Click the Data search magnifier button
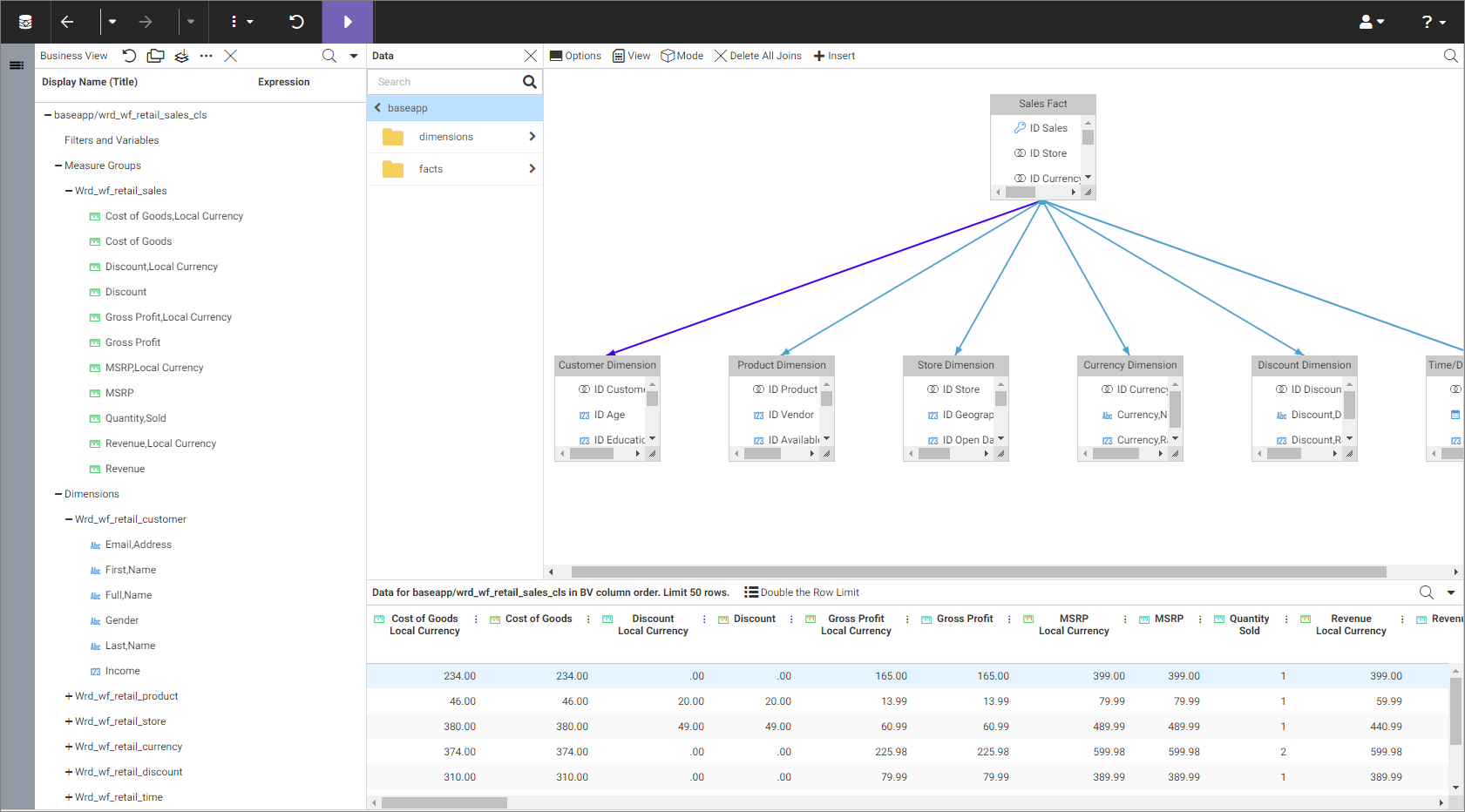The image size is (1465, 812). [529, 82]
